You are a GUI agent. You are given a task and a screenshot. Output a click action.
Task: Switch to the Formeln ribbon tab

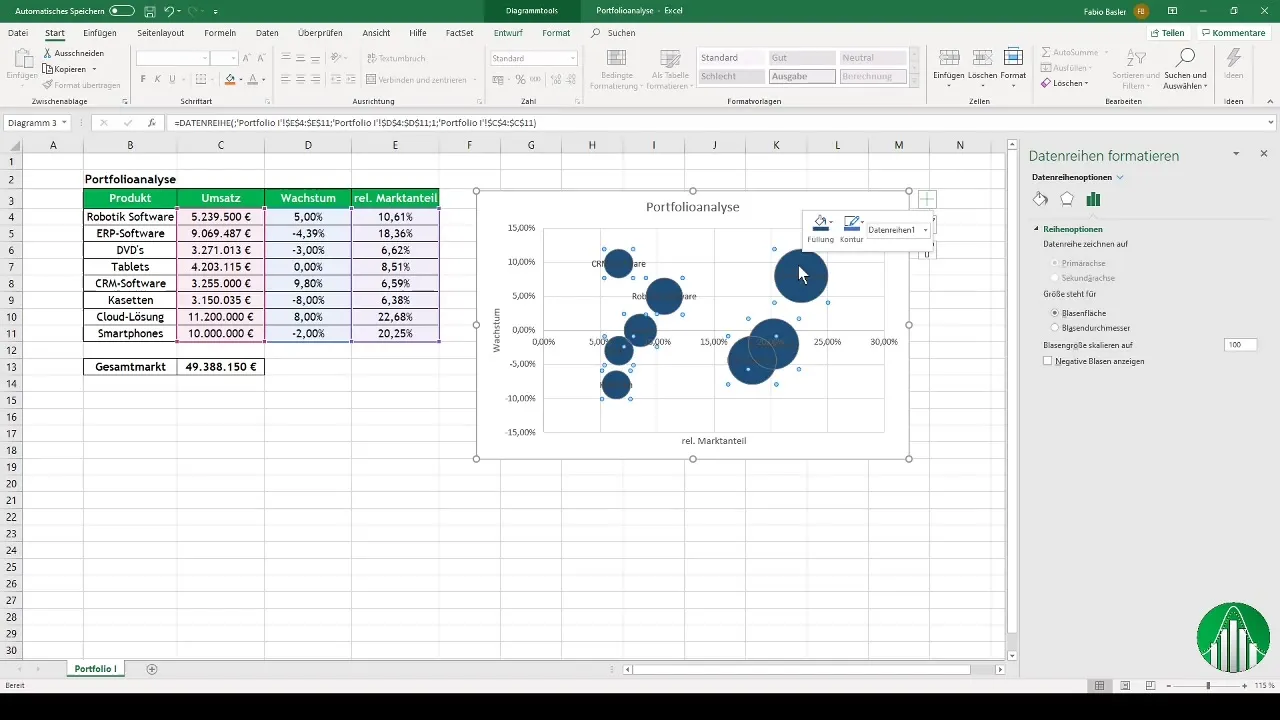(x=220, y=33)
